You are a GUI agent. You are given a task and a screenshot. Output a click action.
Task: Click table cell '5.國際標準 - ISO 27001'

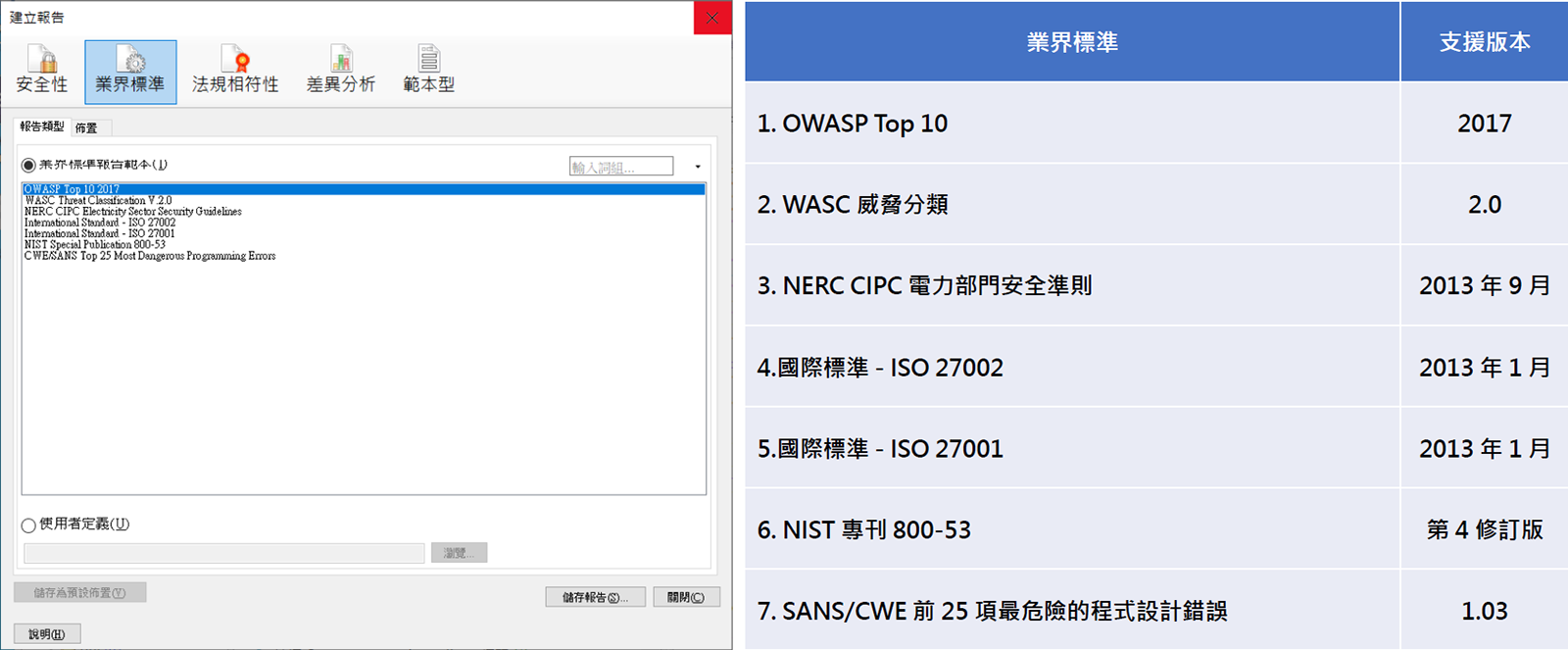click(x=1072, y=448)
